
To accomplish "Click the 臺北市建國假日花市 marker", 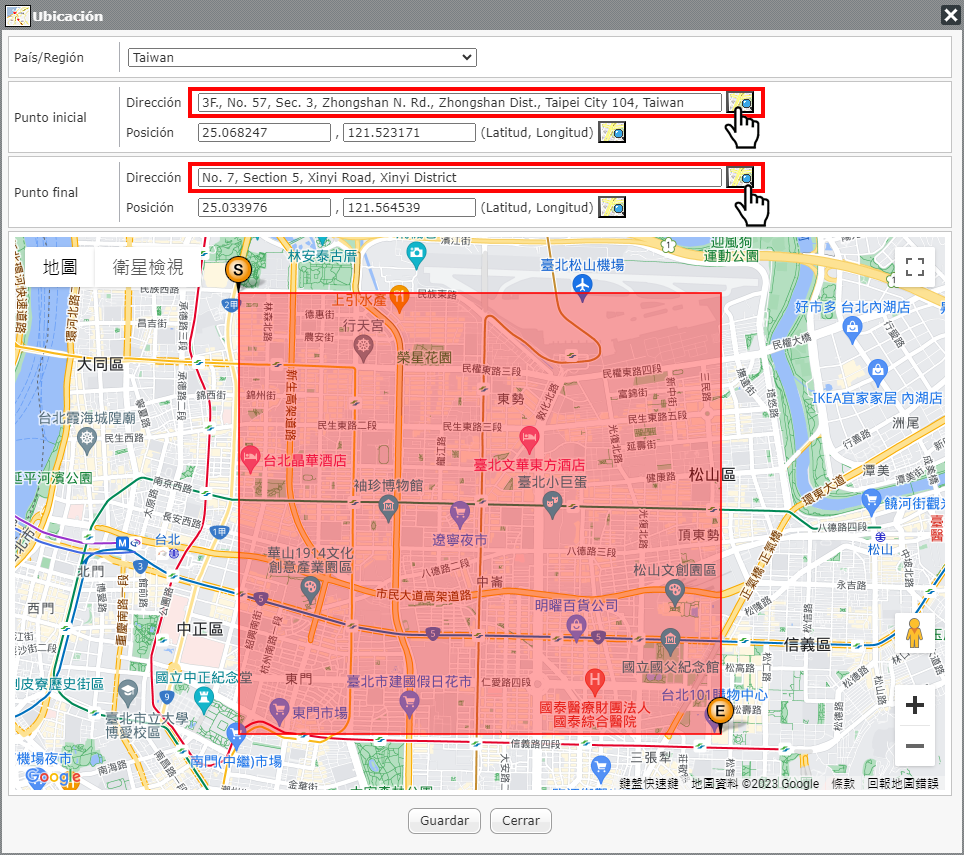I will click(x=409, y=703).
